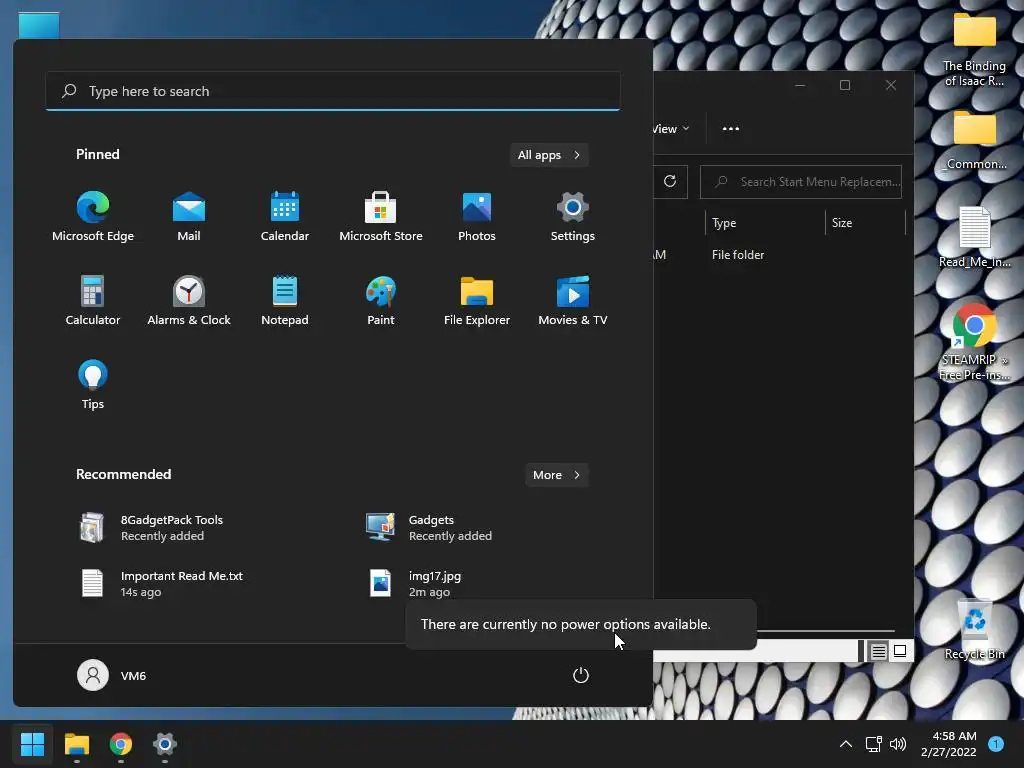Open Microsoft Edge from pinned apps
This screenshot has width=1024, height=768.
(93, 216)
